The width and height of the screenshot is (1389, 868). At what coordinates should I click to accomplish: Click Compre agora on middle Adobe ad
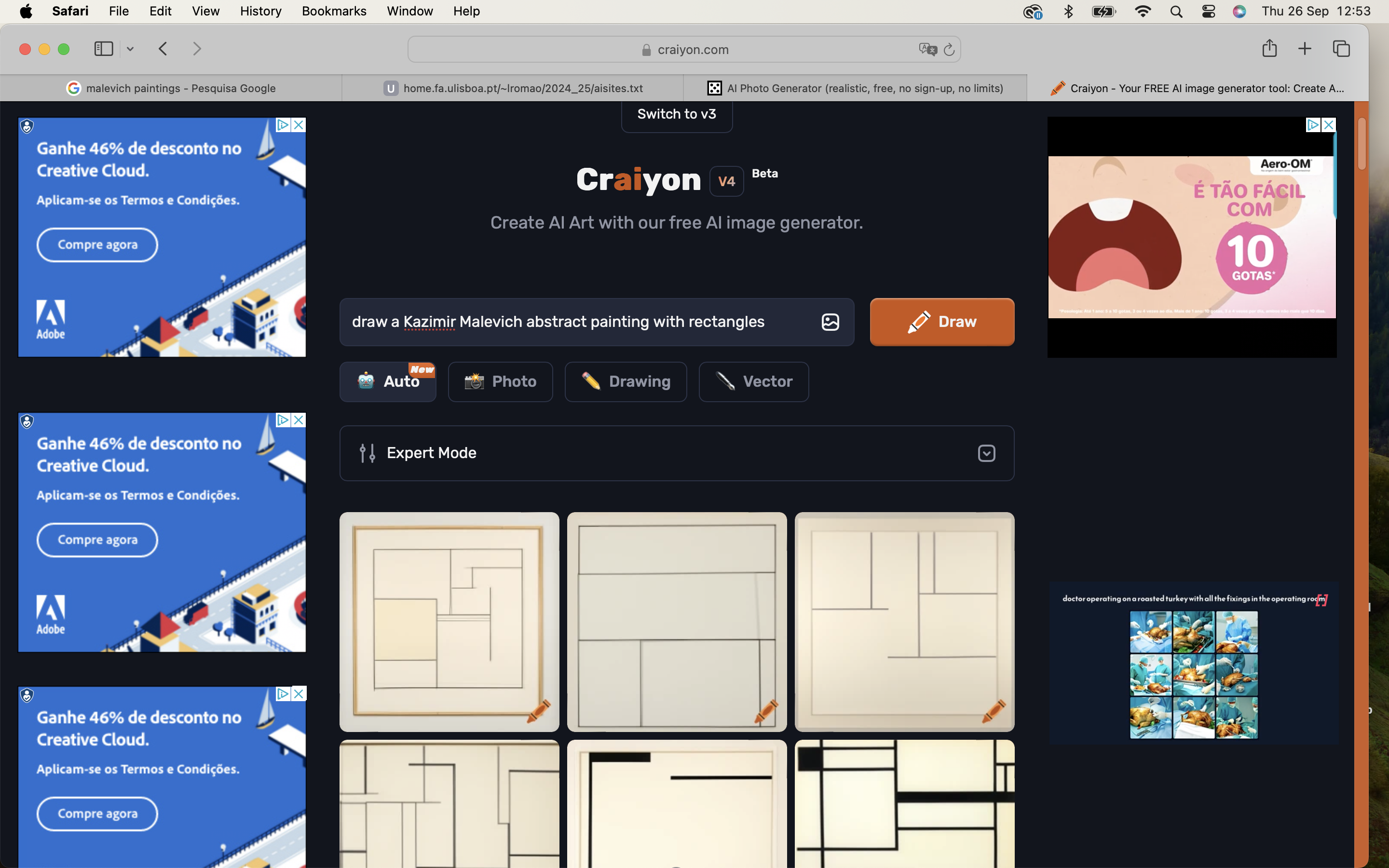click(97, 540)
